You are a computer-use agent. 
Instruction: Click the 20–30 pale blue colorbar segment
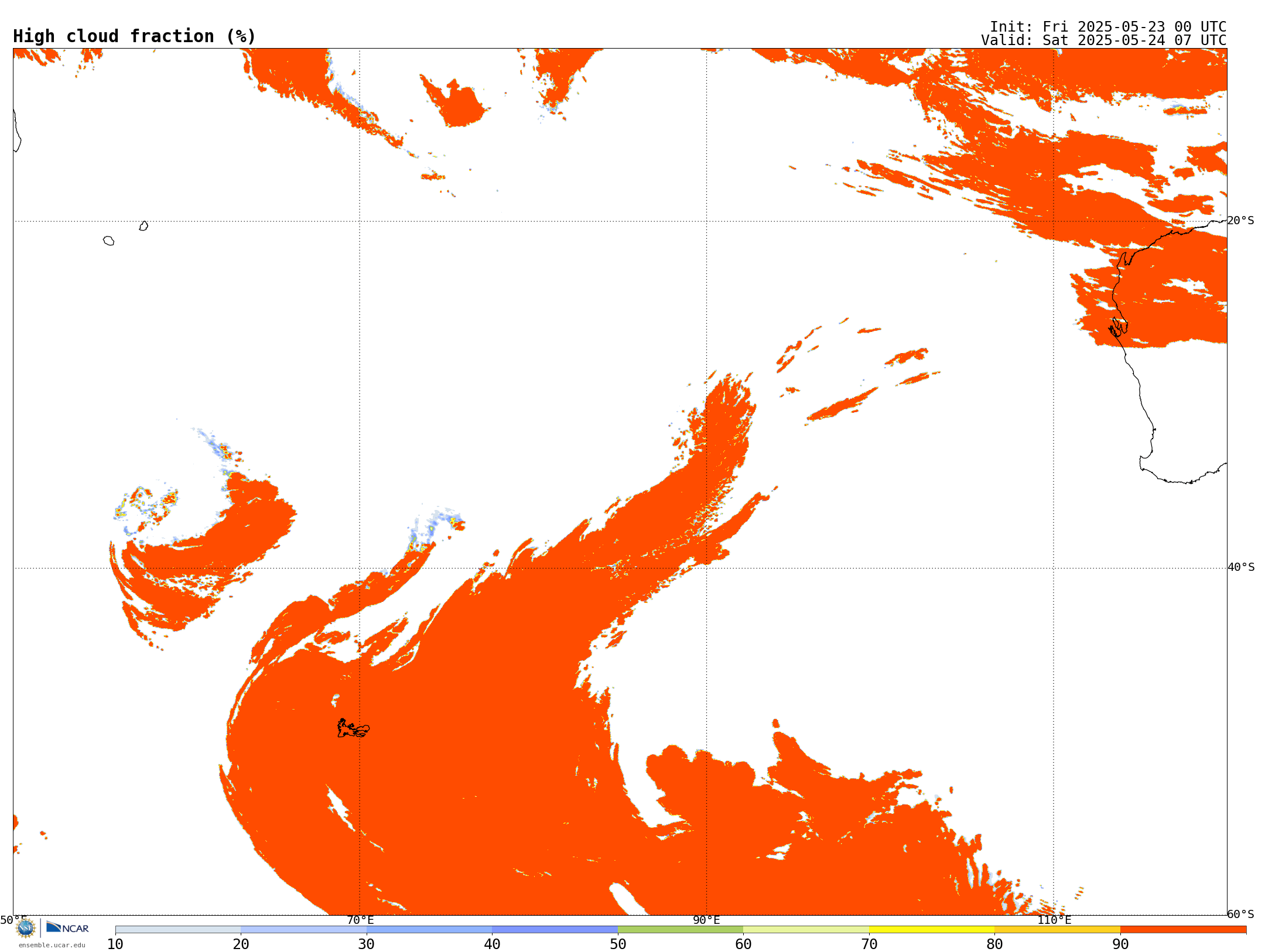click(x=303, y=930)
